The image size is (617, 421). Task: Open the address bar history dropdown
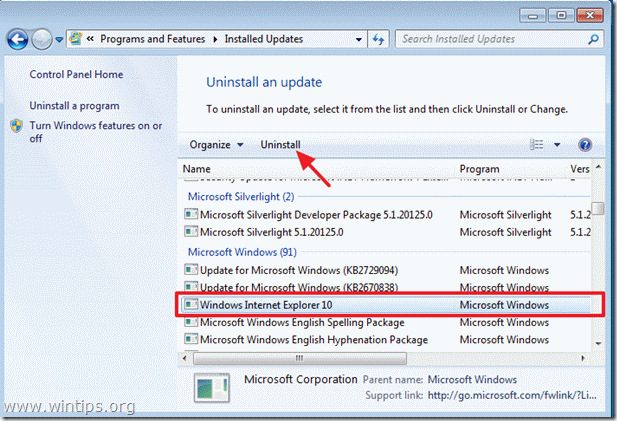(x=358, y=39)
